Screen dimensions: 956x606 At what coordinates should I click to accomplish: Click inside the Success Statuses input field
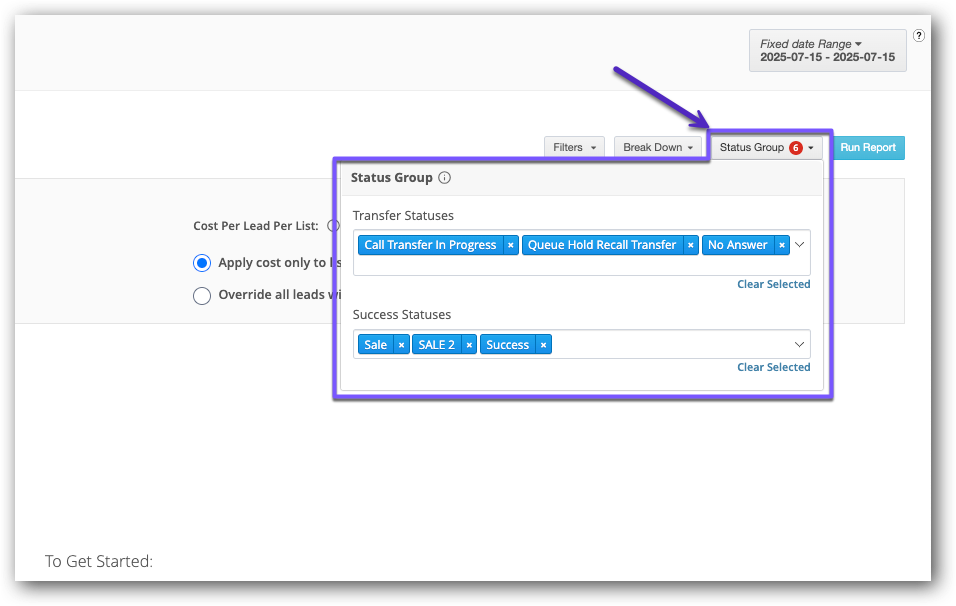pos(670,345)
